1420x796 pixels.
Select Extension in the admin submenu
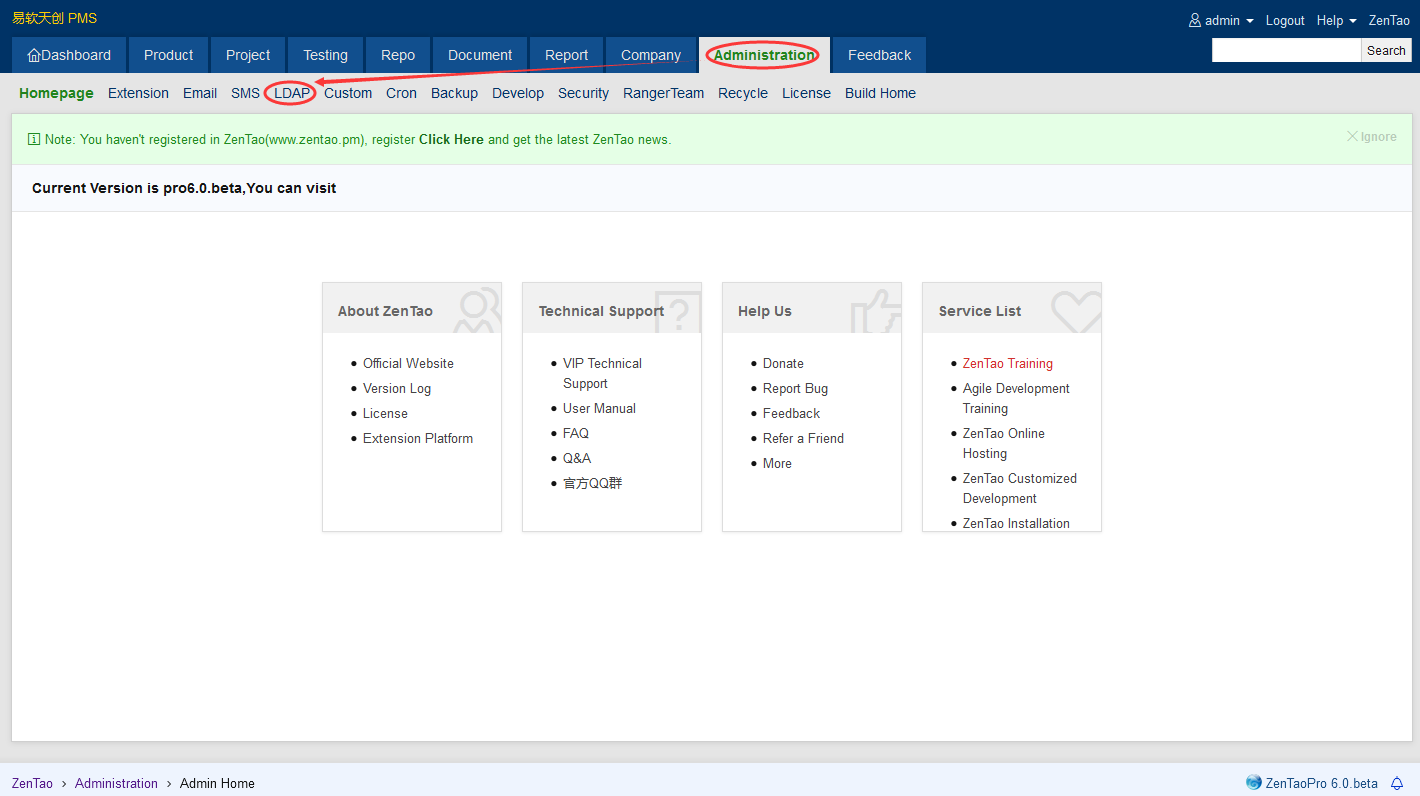tap(138, 93)
